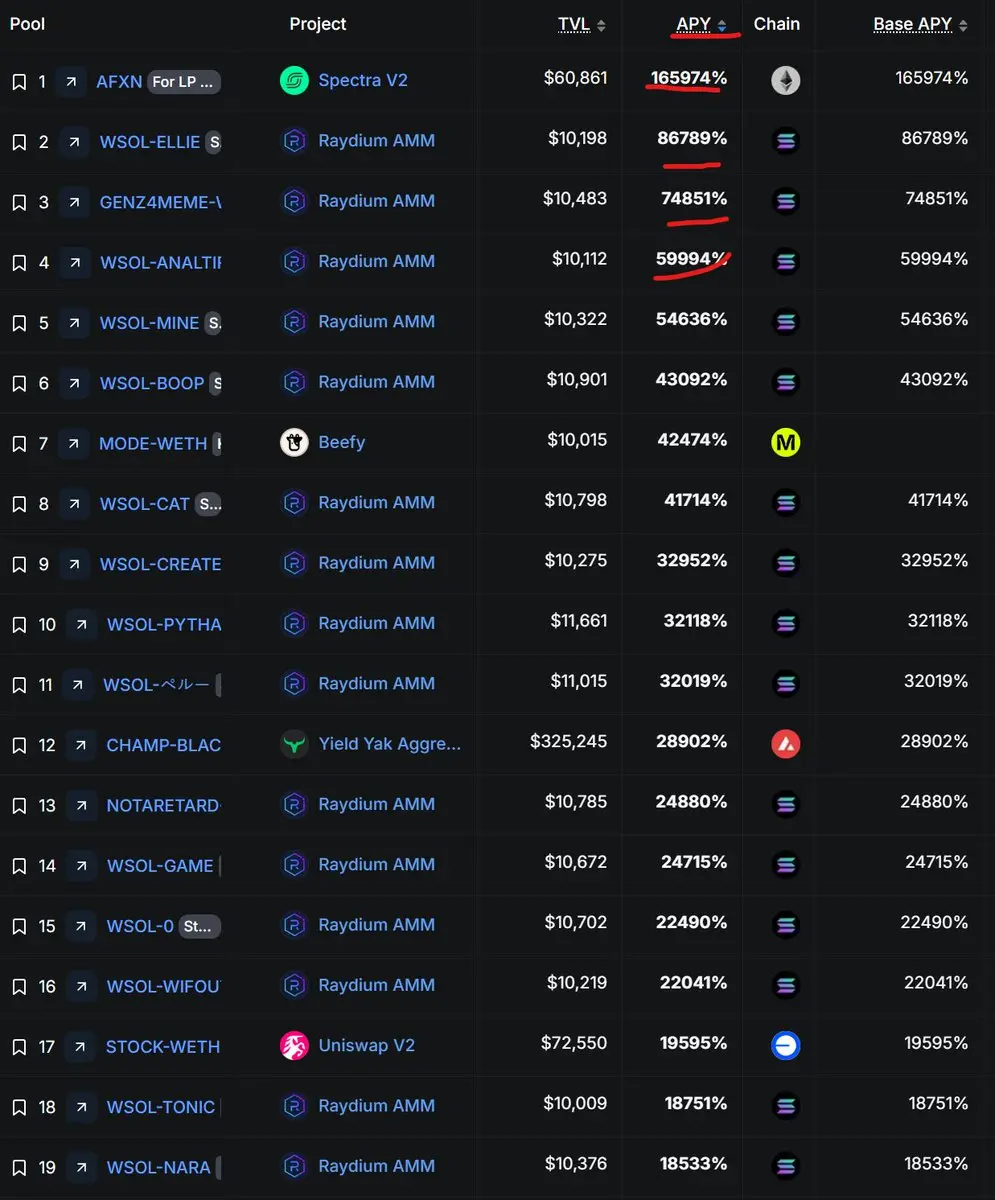Bookmark the AFXN pool in row 1
This screenshot has height=1200, width=995.
19,82
